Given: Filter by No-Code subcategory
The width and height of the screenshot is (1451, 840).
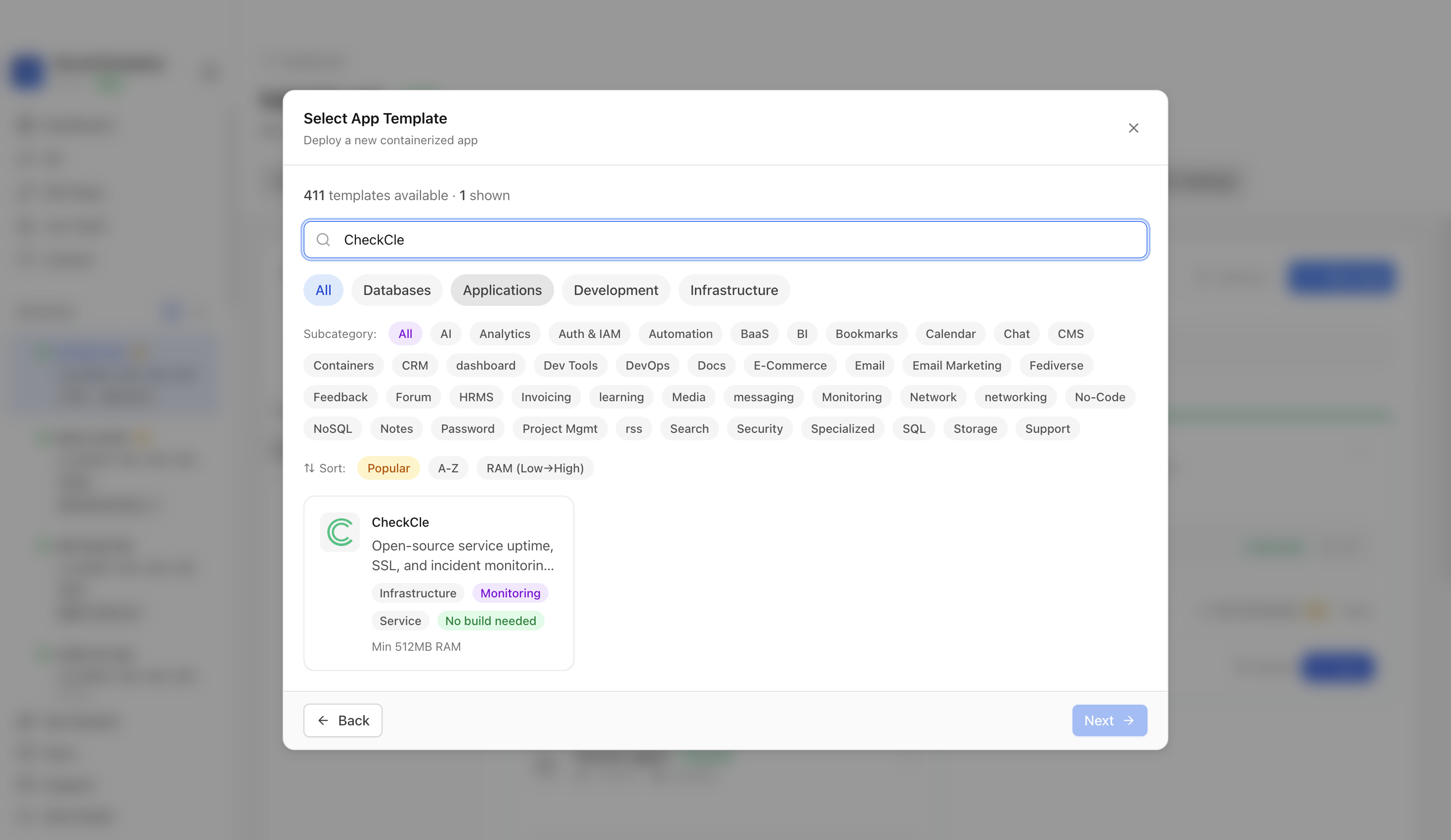Looking at the screenshot, I should pos(1100,397).
